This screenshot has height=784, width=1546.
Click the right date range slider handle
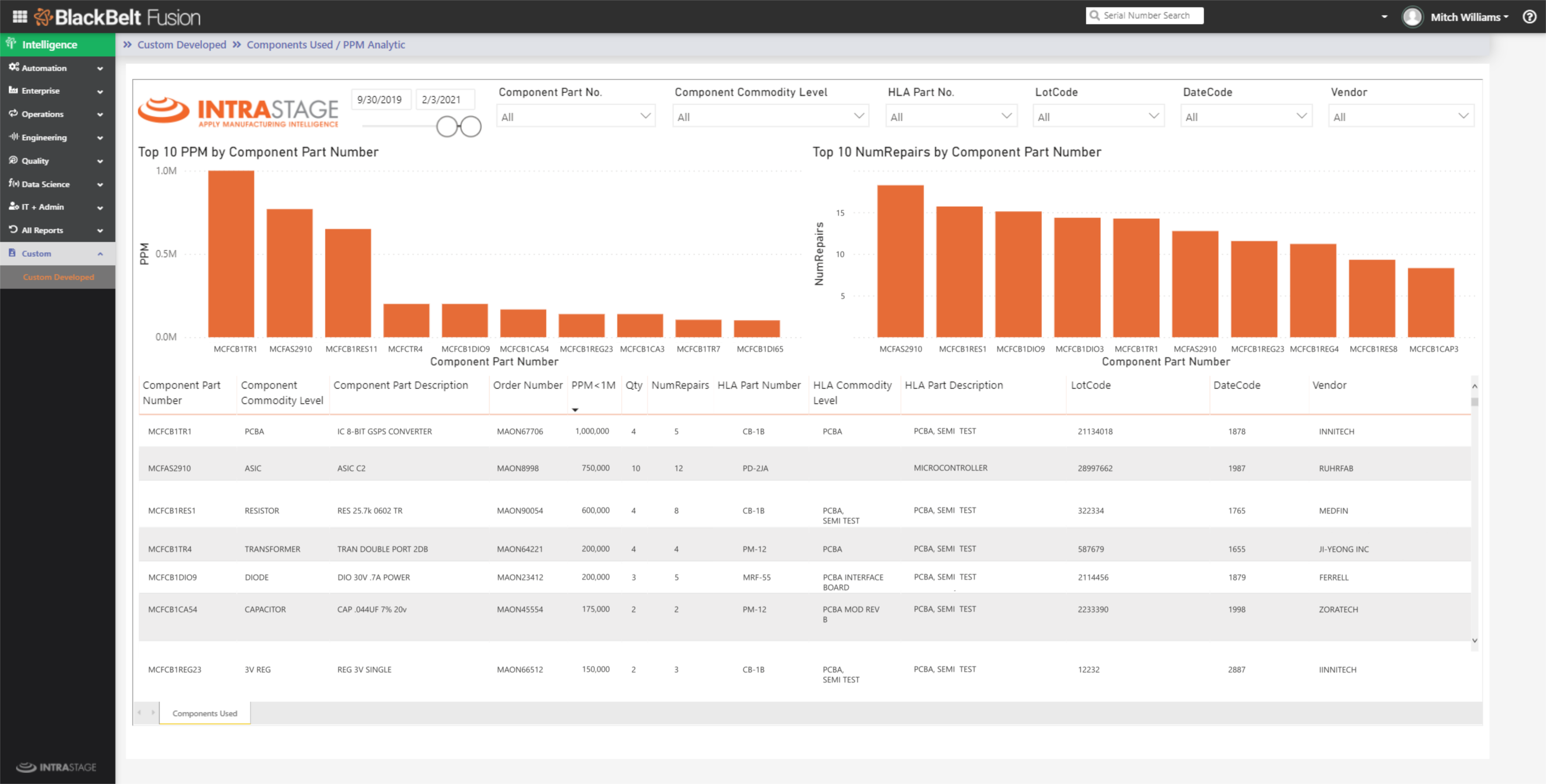pos(471,126)
